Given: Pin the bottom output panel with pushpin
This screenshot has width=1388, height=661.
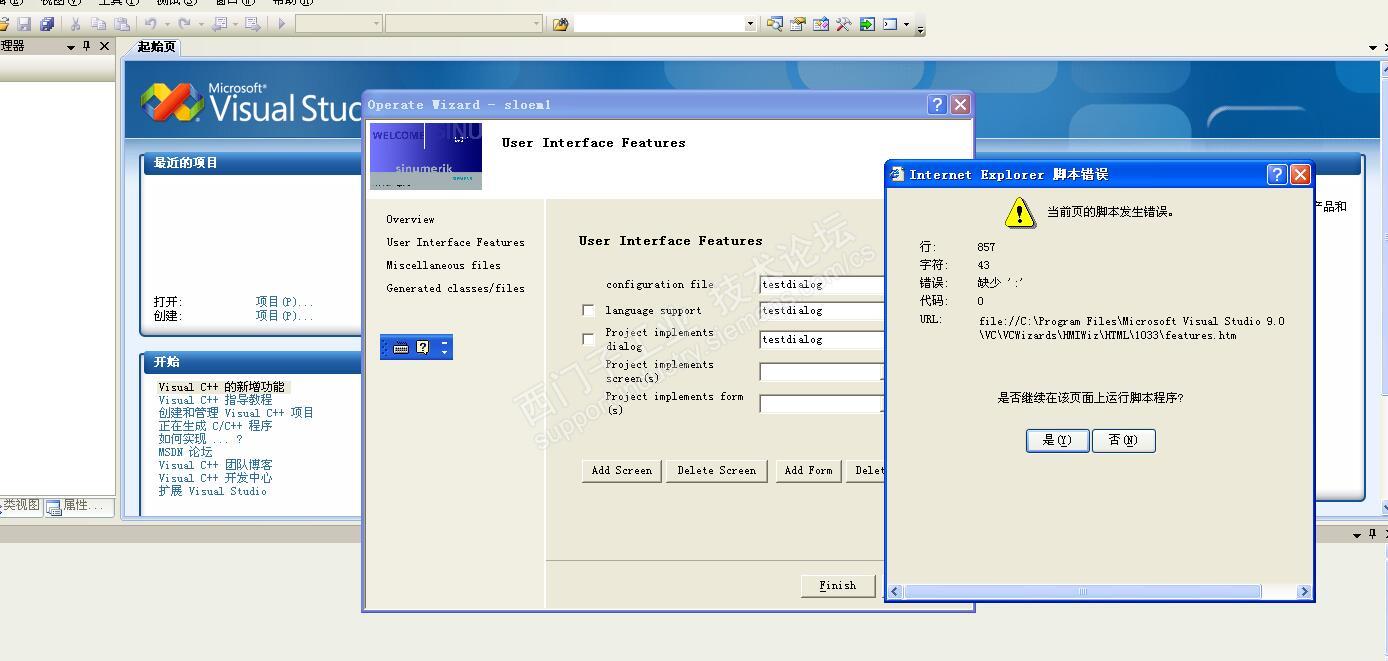Looking at the screenshot, I should click(1373, 534).
